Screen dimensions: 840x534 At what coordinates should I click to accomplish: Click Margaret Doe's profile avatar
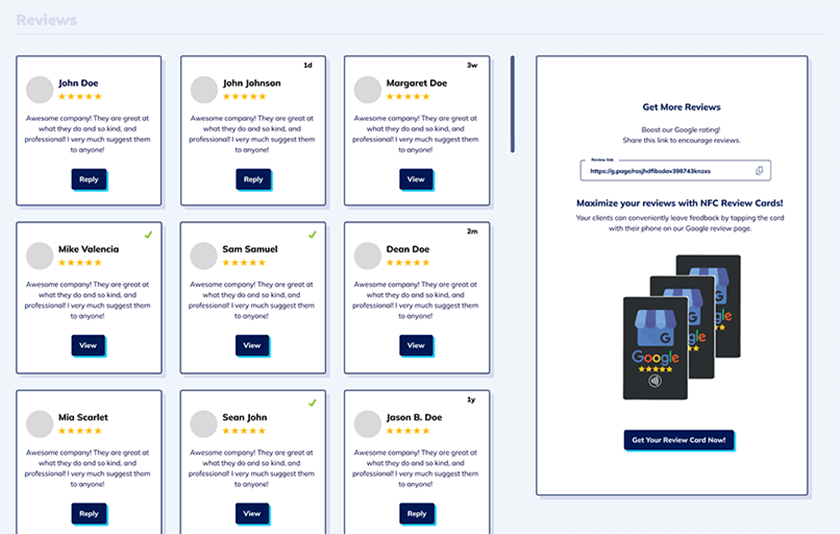tap(367, 90)
